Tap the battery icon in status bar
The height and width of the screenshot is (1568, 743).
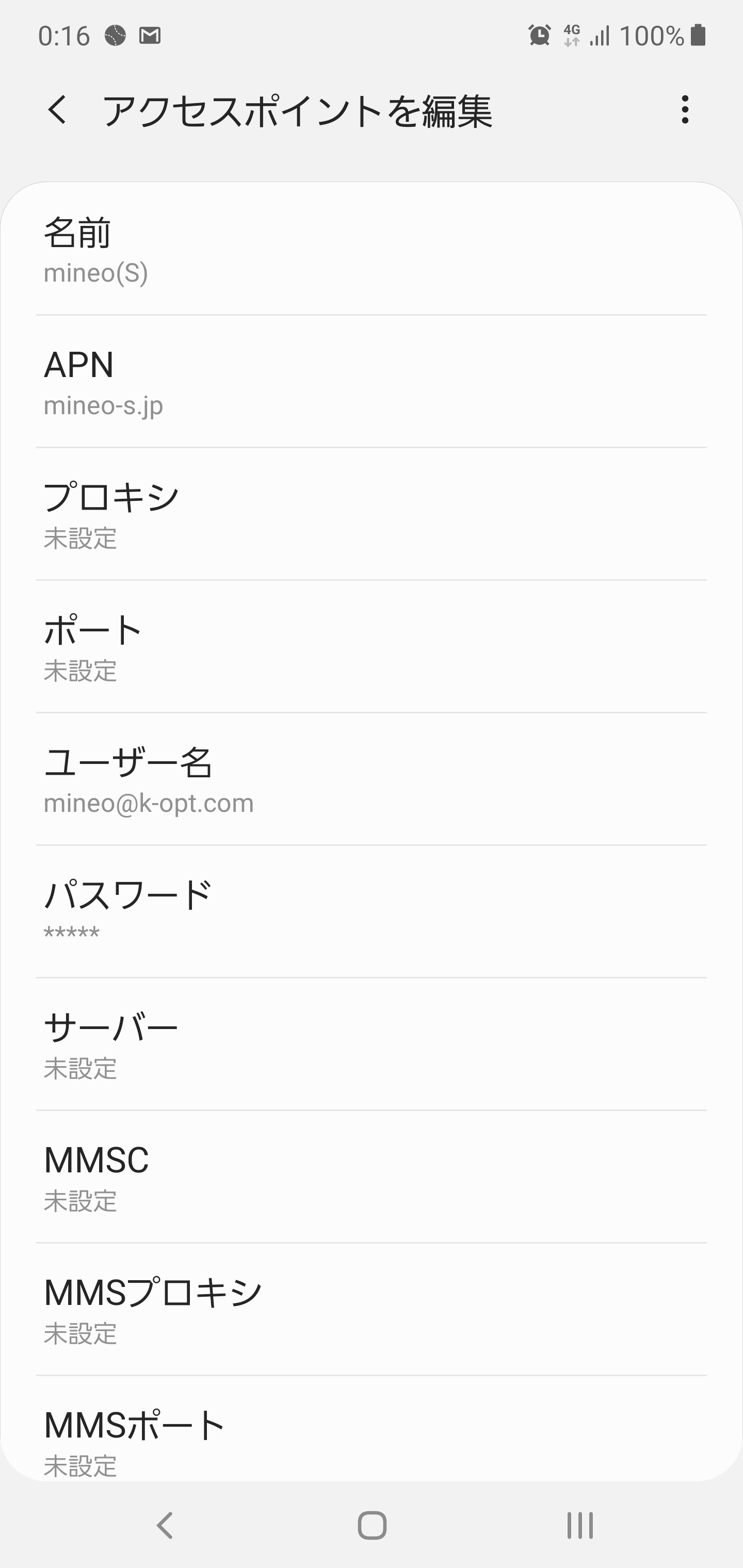point(699,35)
